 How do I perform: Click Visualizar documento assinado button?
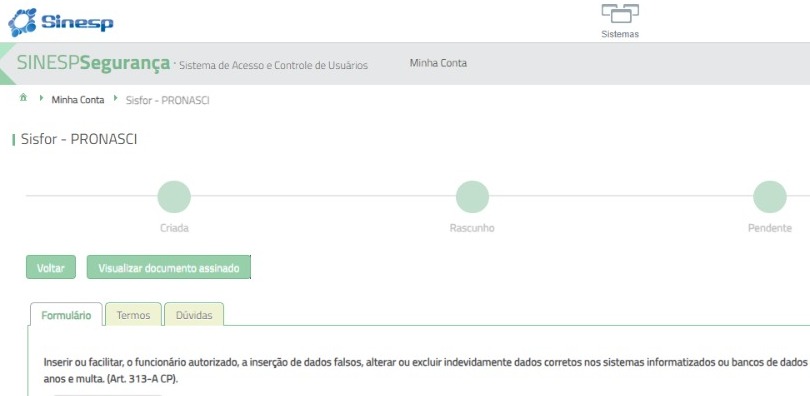click(x=168, y=267)
